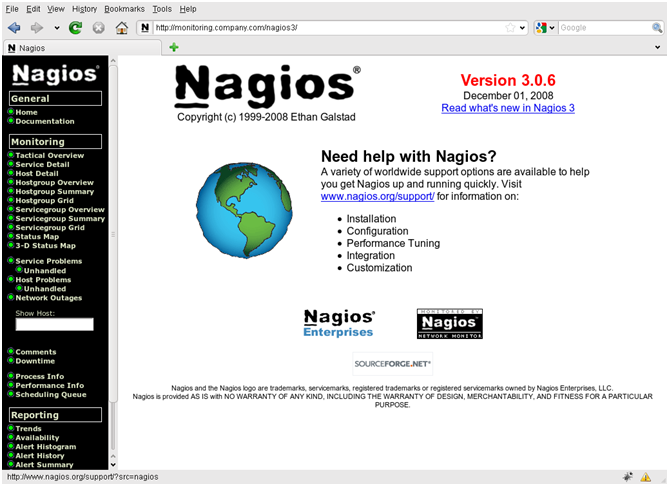
Task: Open Hostgroup Overview
Action: pos(55,182)
